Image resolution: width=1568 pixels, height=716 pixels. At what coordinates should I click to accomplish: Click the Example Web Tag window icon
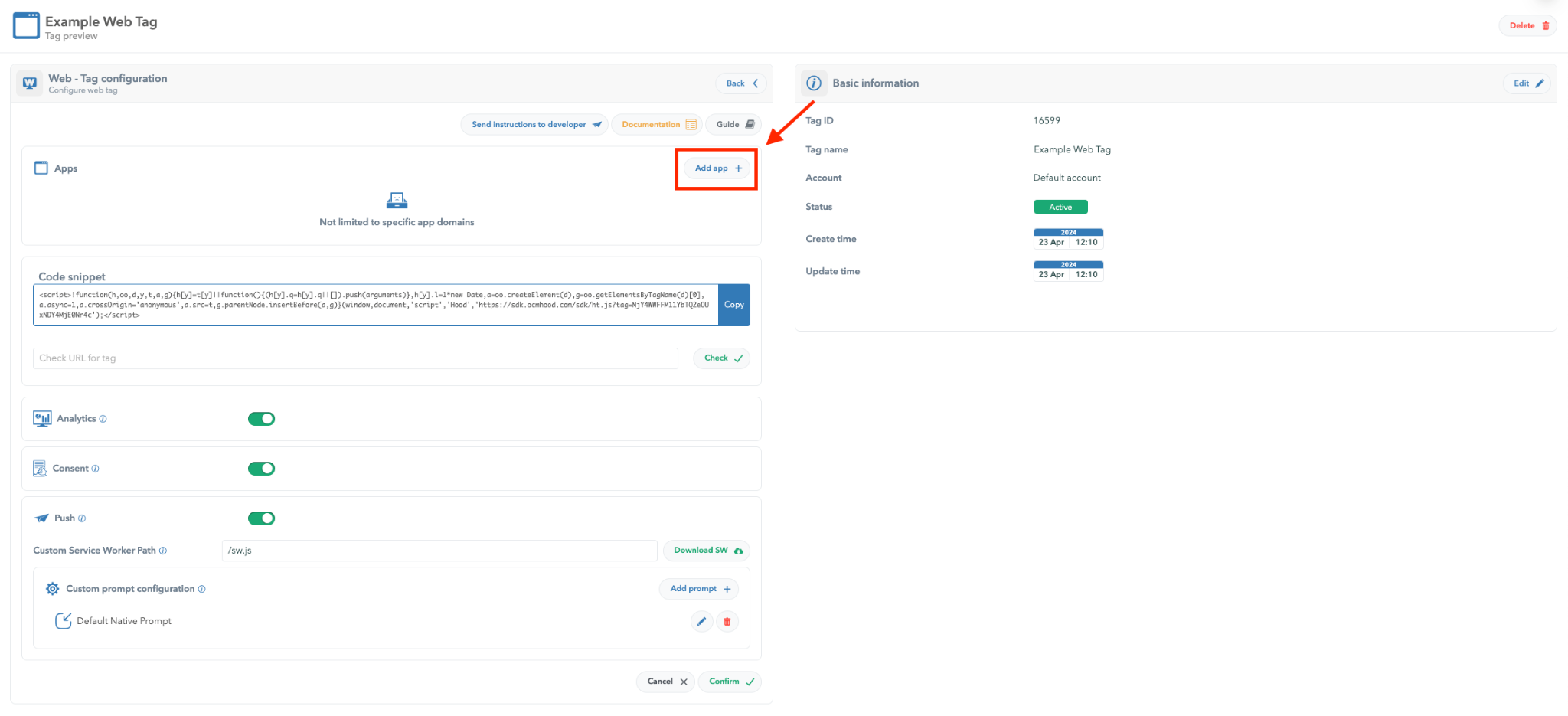[x=26, y=25]
